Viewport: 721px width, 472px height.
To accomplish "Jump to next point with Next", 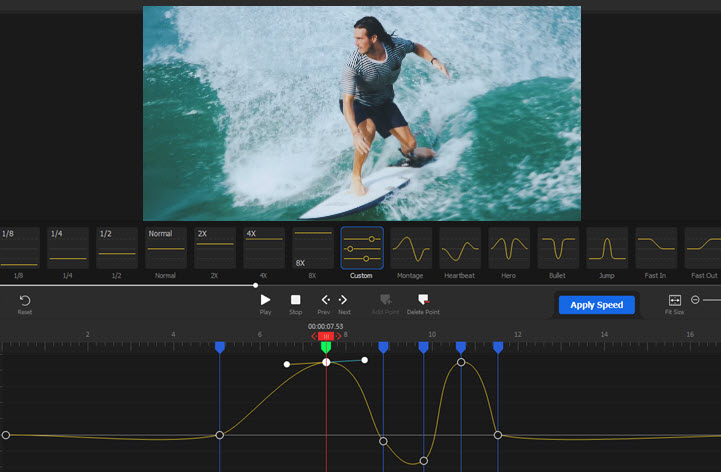I will [x=344, y=300].
